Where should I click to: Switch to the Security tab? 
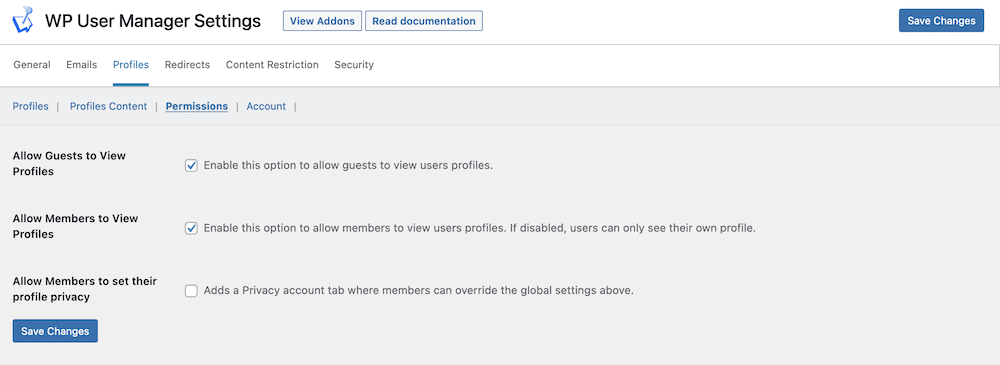(x=354, y=64)
